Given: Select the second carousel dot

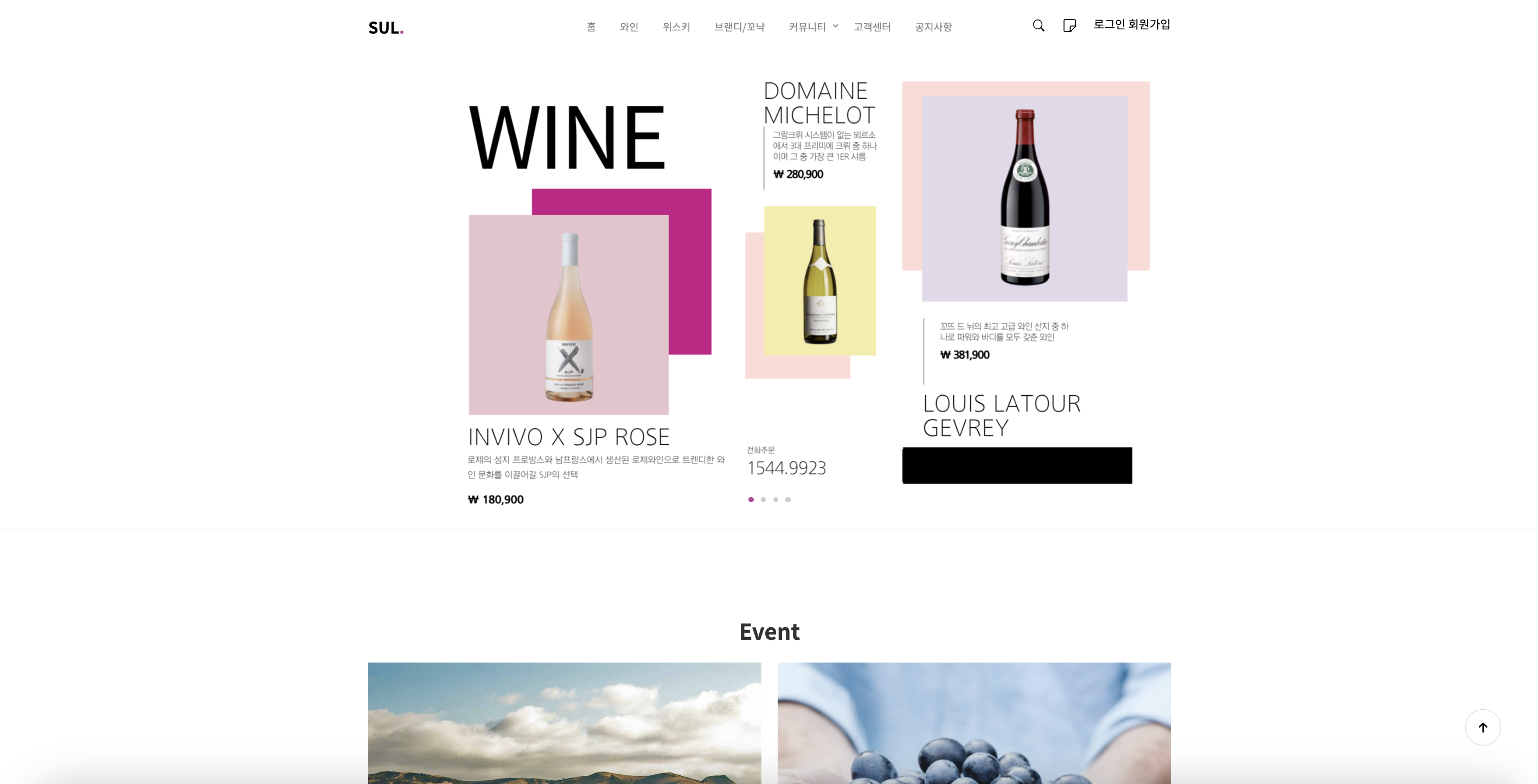Looking at the screenshot, I should (x=763, y=499).
